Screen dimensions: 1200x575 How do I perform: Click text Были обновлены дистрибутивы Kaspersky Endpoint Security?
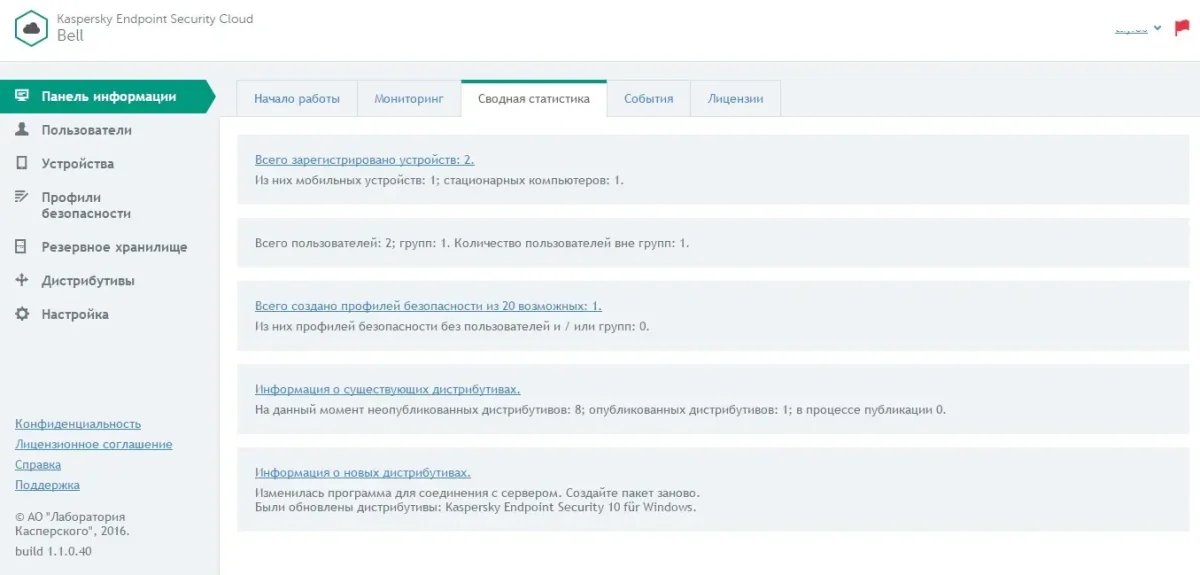pos(474,507)
